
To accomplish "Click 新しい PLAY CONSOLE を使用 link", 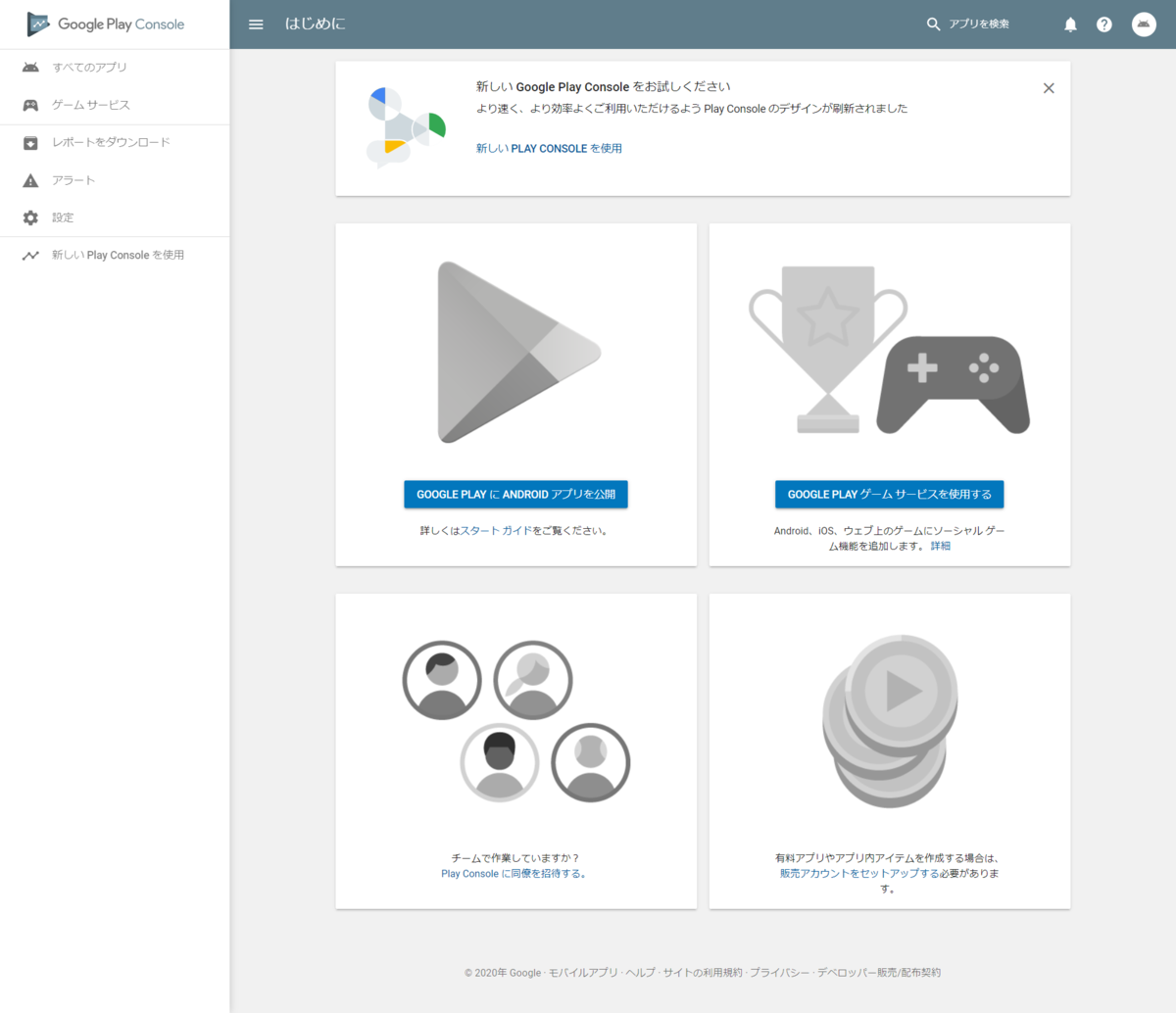I will [549, 148].
